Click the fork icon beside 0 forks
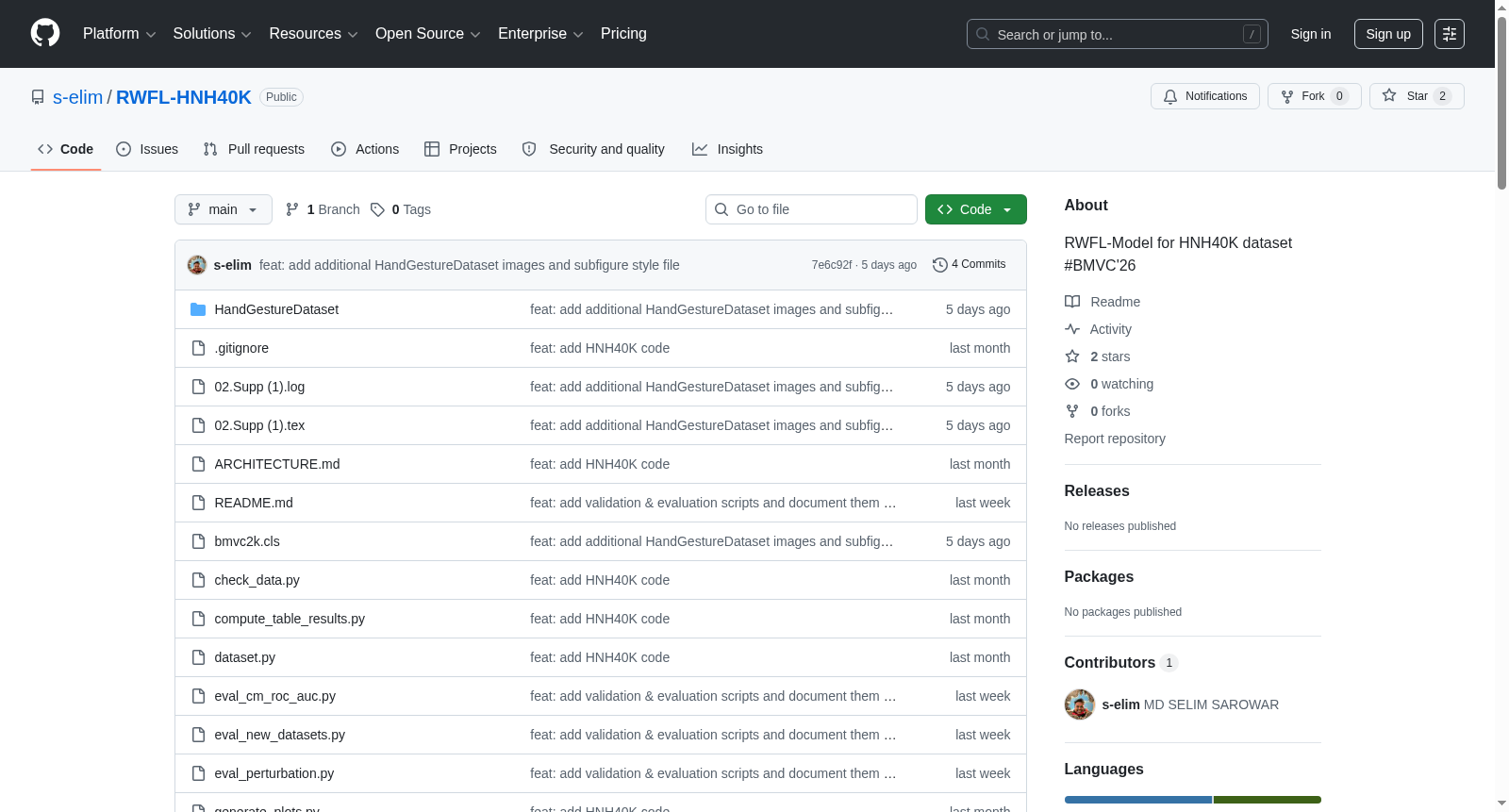The image size is (1509, 812). pos(1072,411)
